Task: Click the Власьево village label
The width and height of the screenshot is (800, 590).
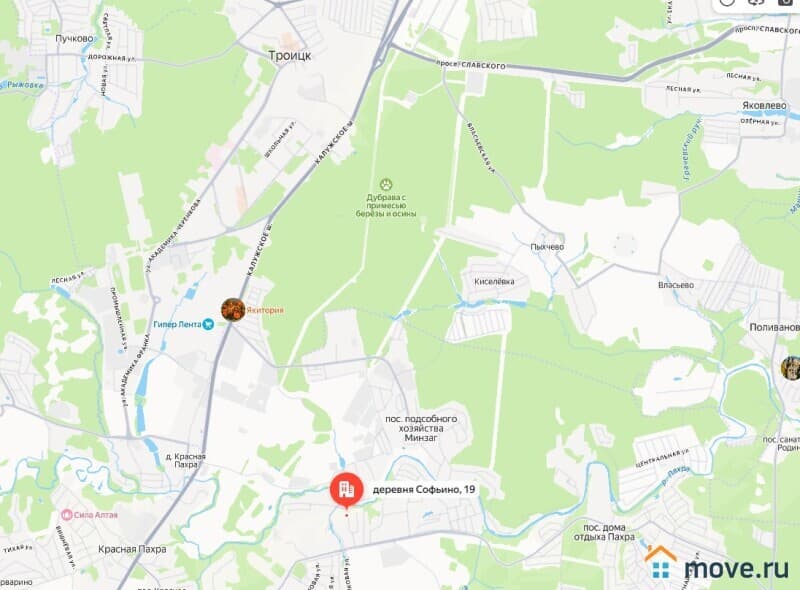Action: [x=676, y=285]
